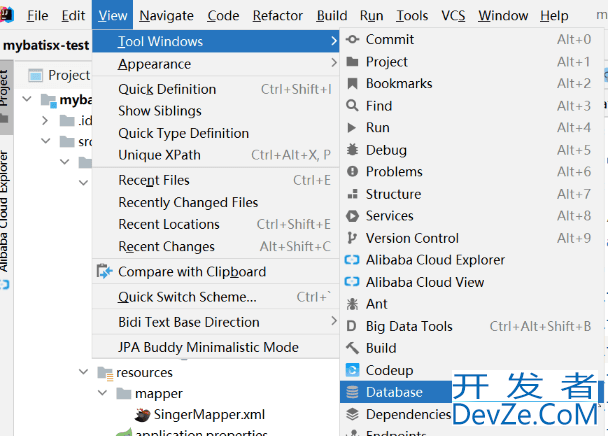The image size is (608, 436).
Task: Choose Unique XPath menu entry
Action: [216, 155]
